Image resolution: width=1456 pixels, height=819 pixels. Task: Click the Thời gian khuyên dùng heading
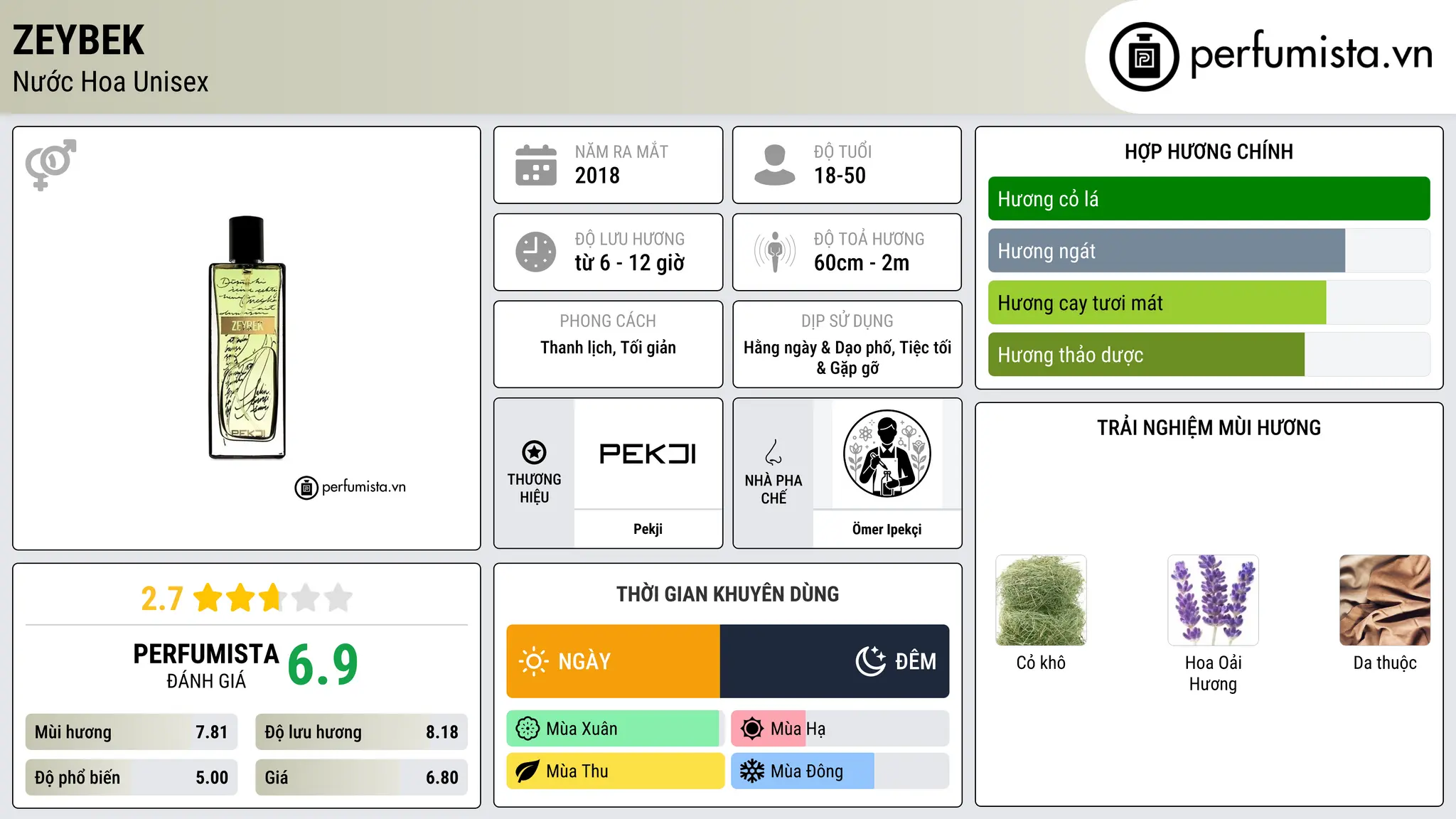(x=728, y=594)
